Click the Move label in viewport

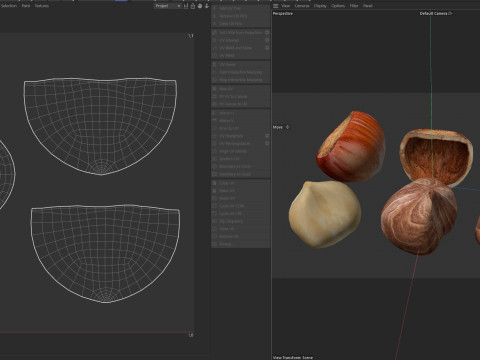[x=278, y=127]
